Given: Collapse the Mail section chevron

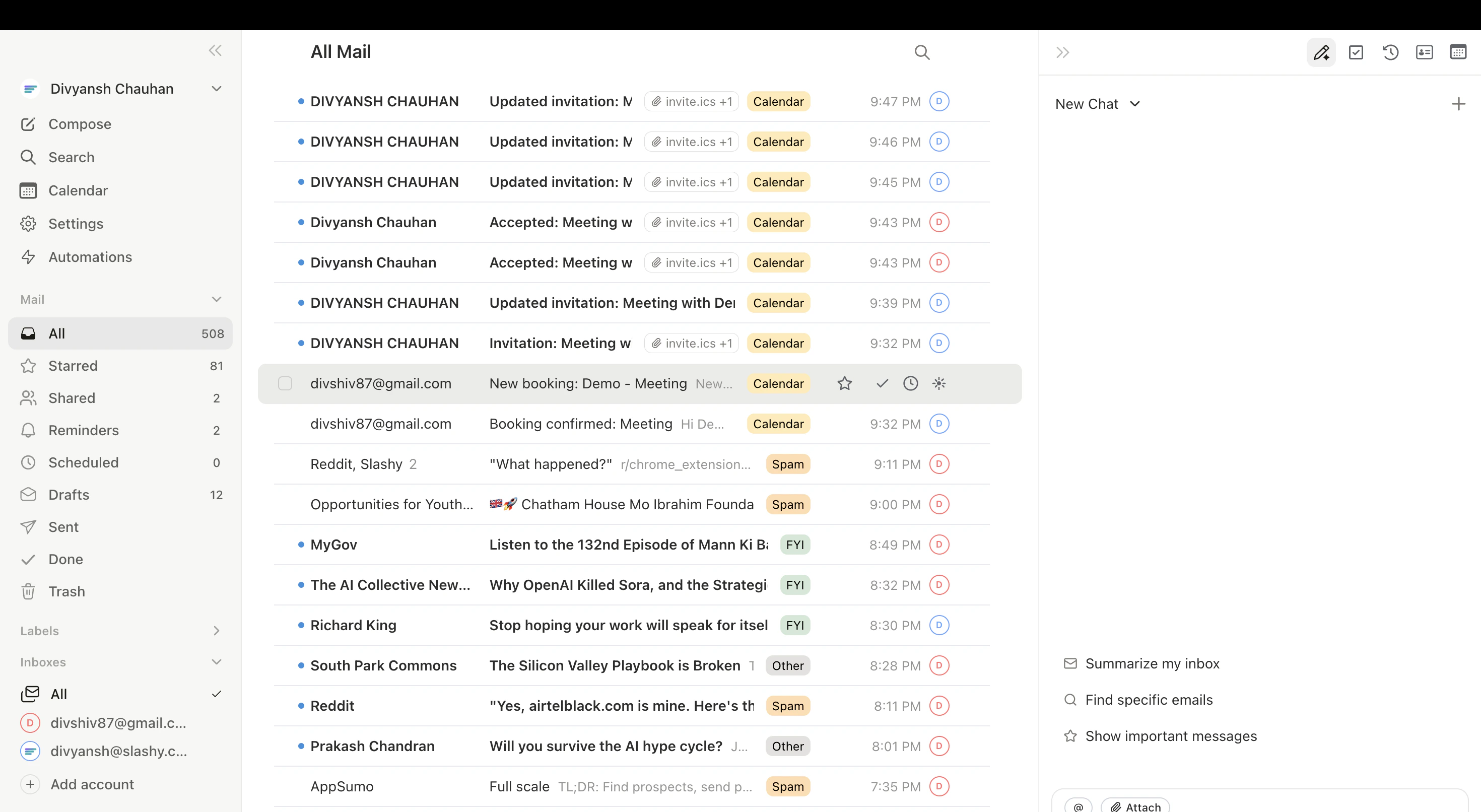Looking at the screenshot, I should [216, 299].
